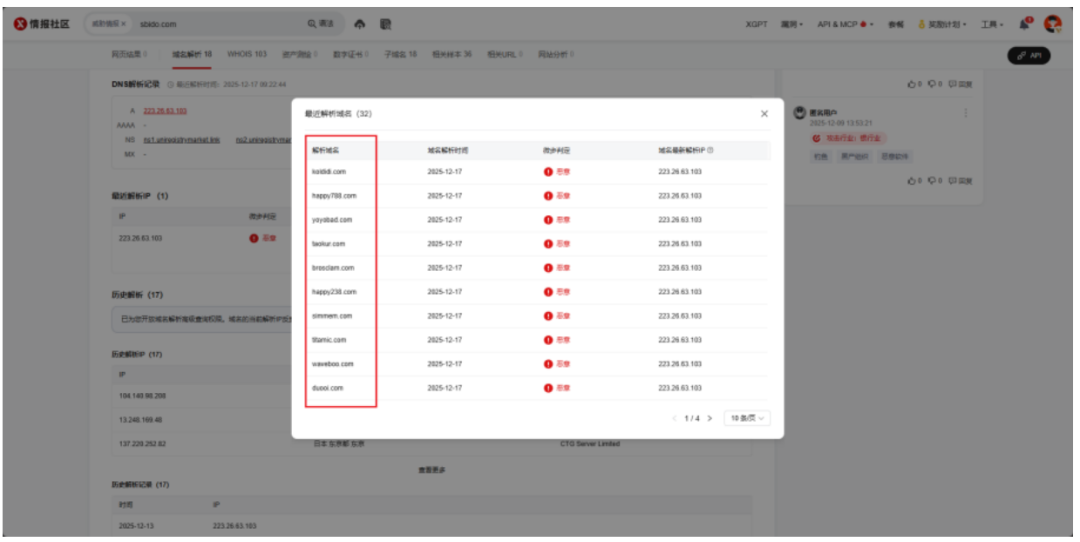Switch to the 子域名 18 tab
The width and height of the screenshot is (1080, 542).
pyautogui.click(x=400, y=54)
